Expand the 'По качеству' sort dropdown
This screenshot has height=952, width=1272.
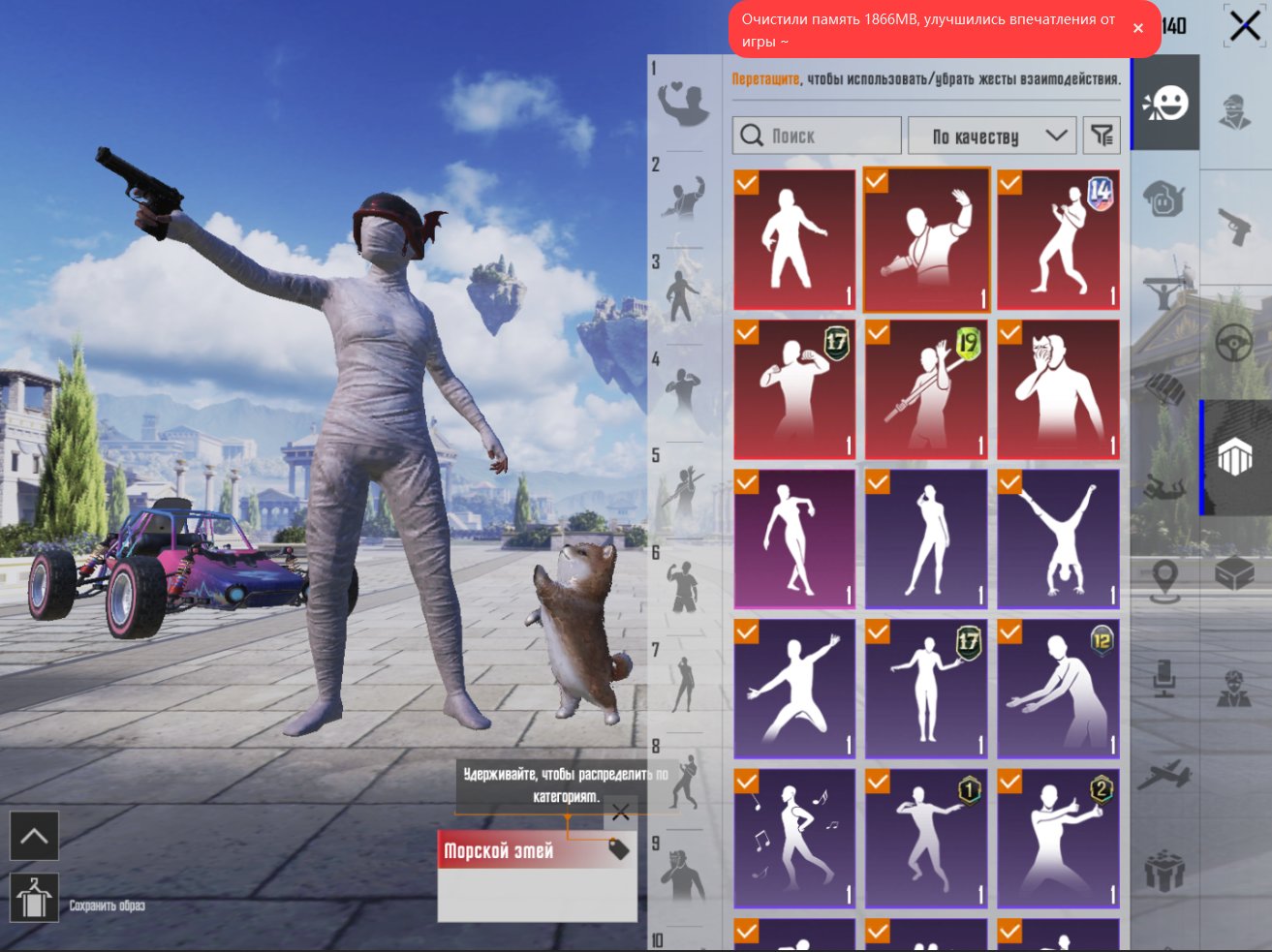pos(991,137)
